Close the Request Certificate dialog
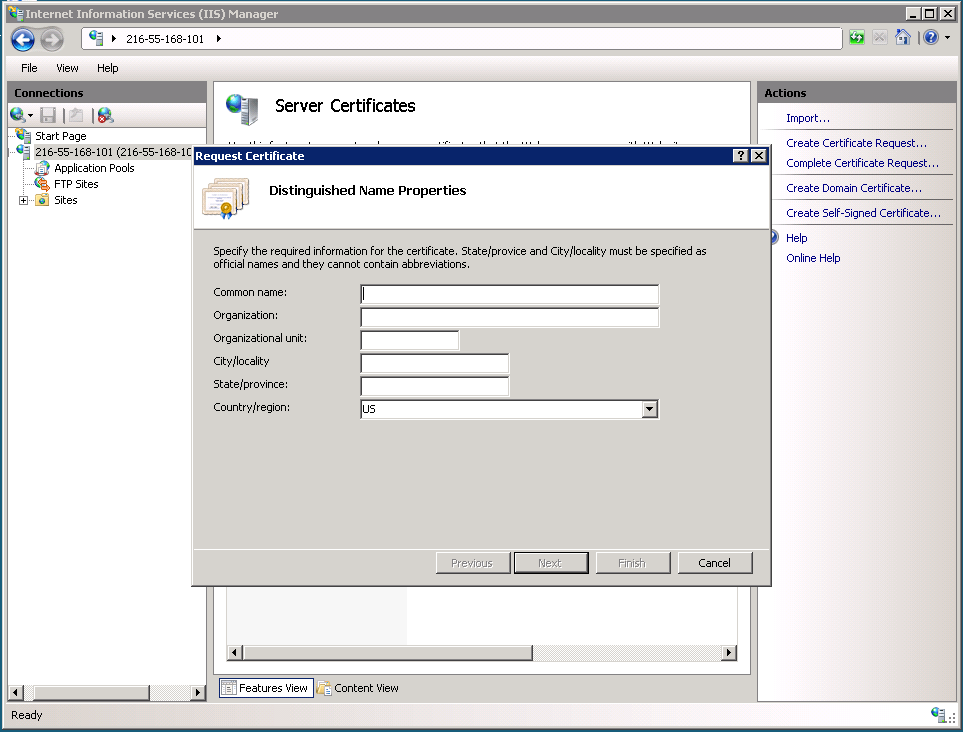This screenshot has height=732, width=963. pos(759,156)
